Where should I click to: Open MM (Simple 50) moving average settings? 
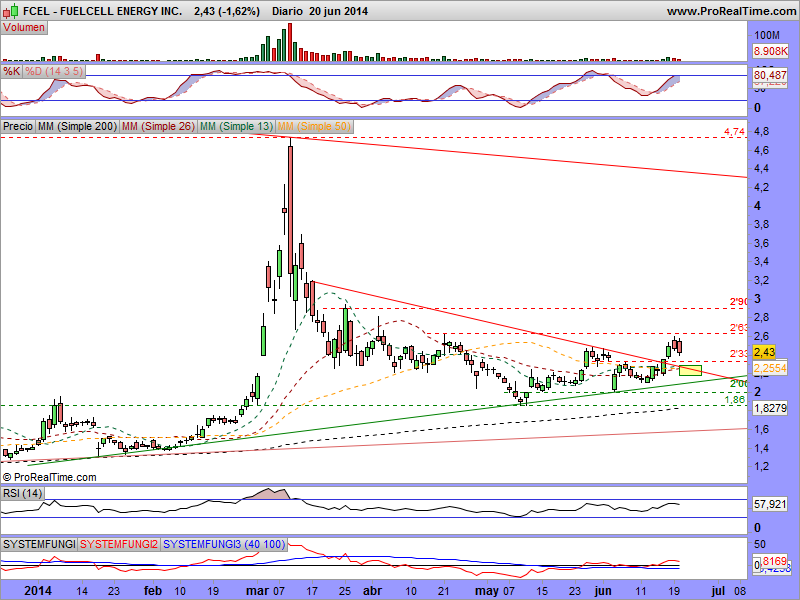coord(314,126)
